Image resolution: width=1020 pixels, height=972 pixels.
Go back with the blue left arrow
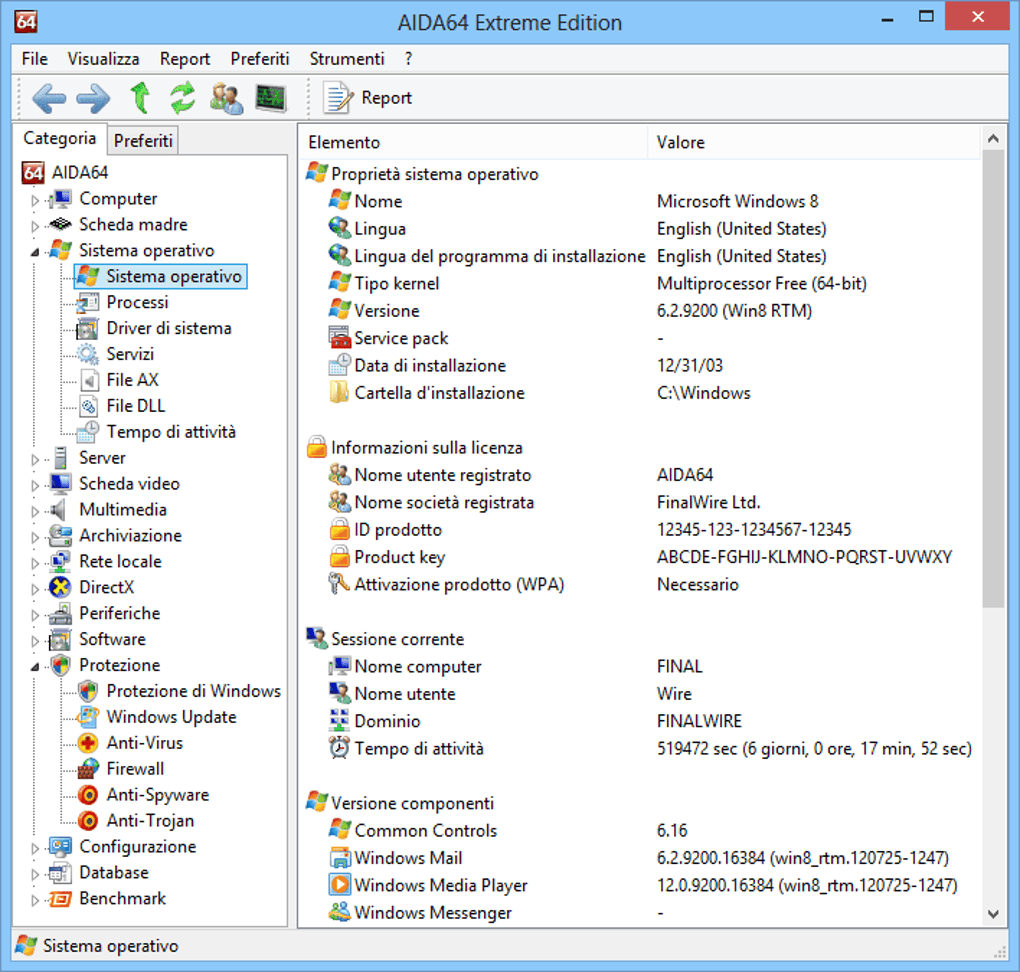point(49,98)
